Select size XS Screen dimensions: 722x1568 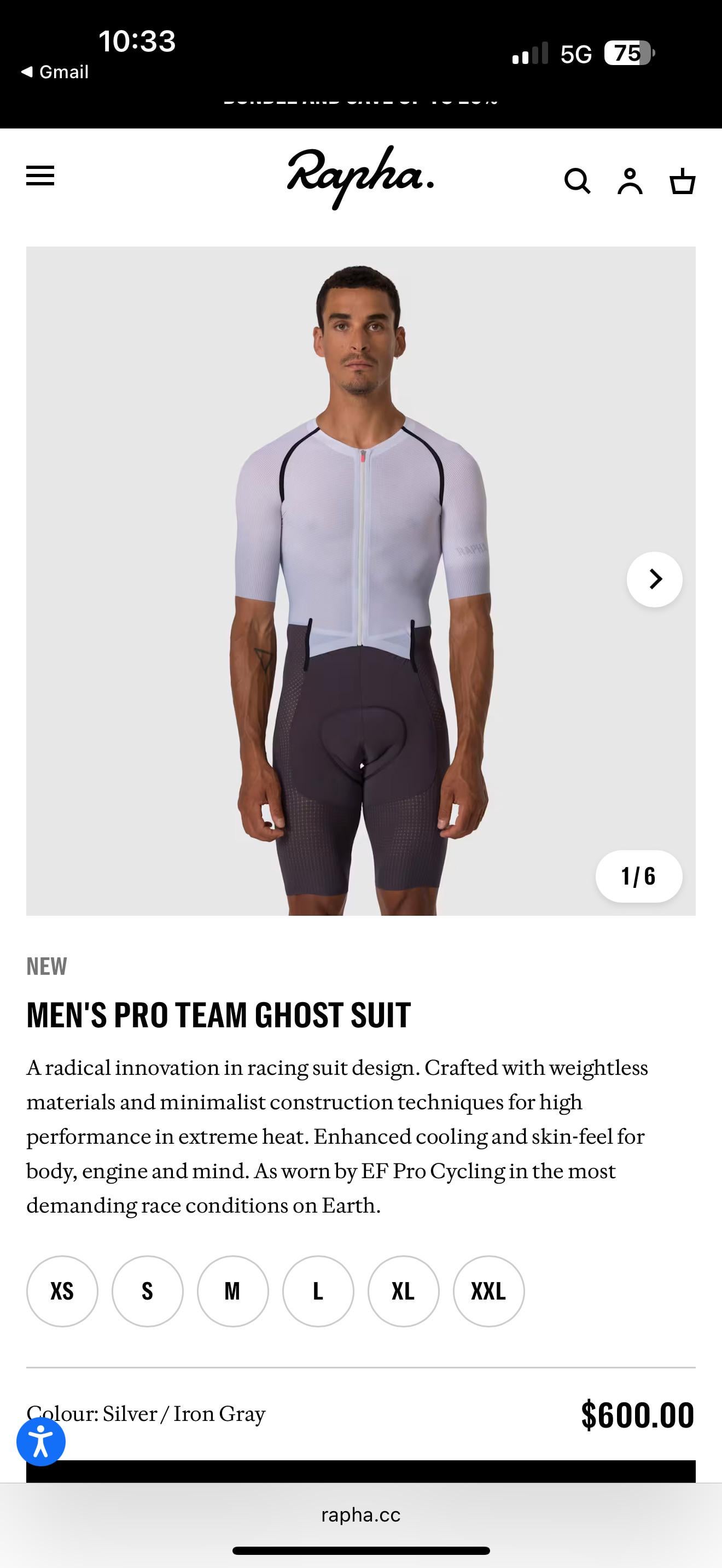62,1291
